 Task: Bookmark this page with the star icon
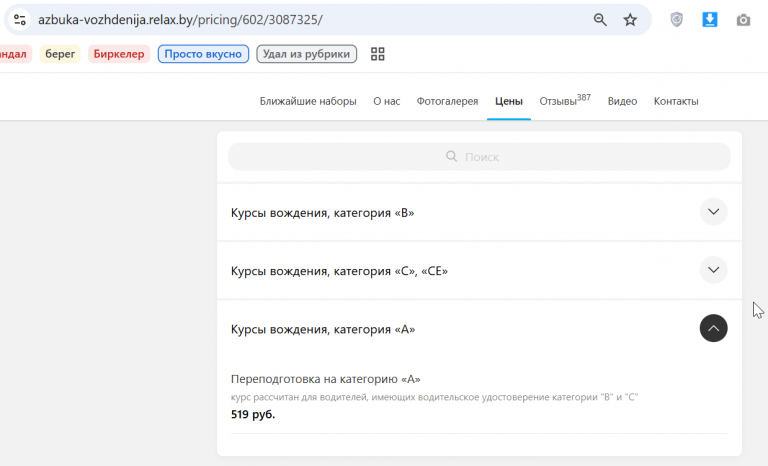(x=630, y=20)
